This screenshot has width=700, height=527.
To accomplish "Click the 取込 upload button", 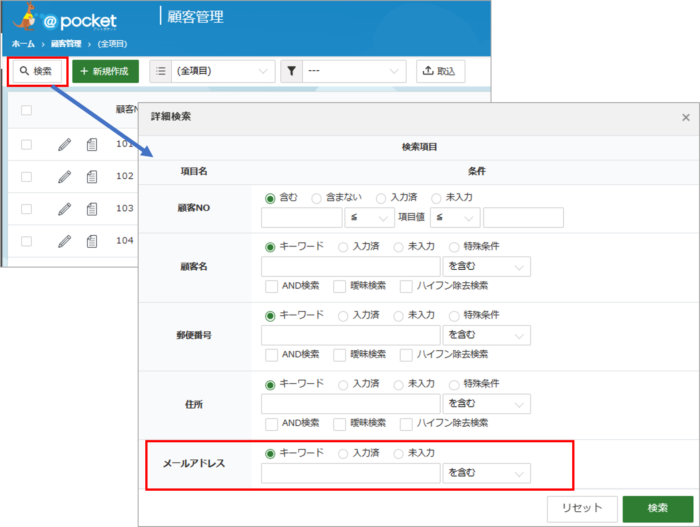I will pyautogui.click(x=441, y=71).
